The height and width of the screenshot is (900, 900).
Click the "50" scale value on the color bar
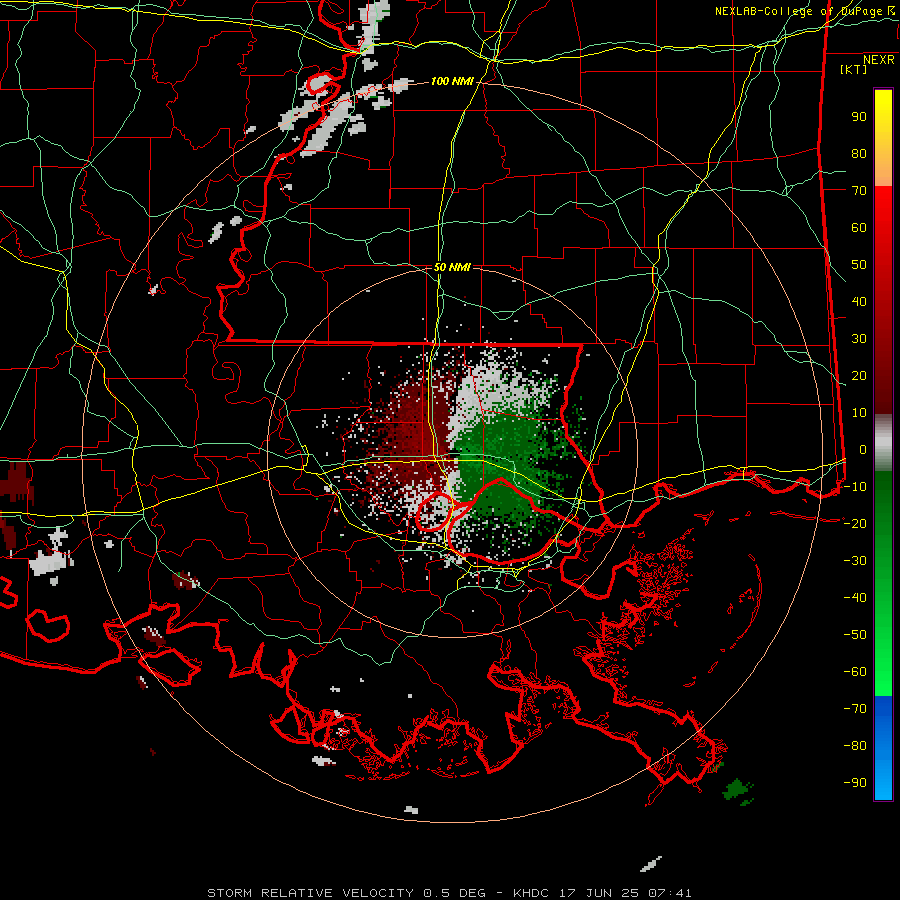coord(859,265)
